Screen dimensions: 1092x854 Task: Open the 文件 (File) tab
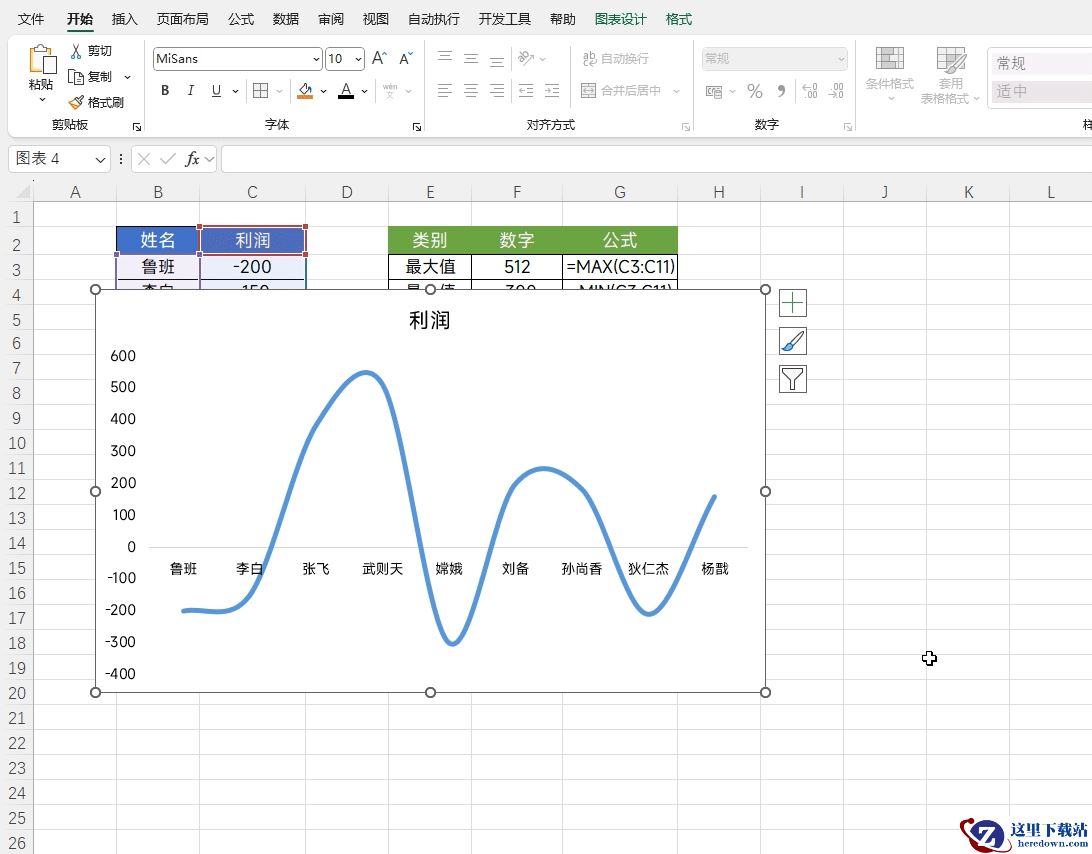tap(31, 19)
